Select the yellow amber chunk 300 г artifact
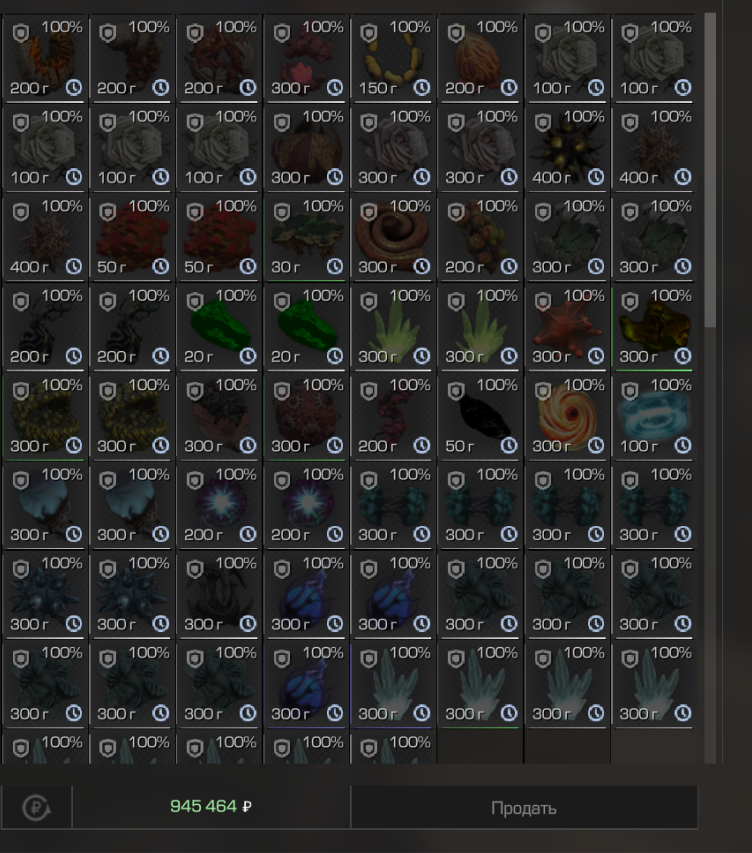Viewport: 752px width, 853px height. pyautogui.click(x=655, y=327)
